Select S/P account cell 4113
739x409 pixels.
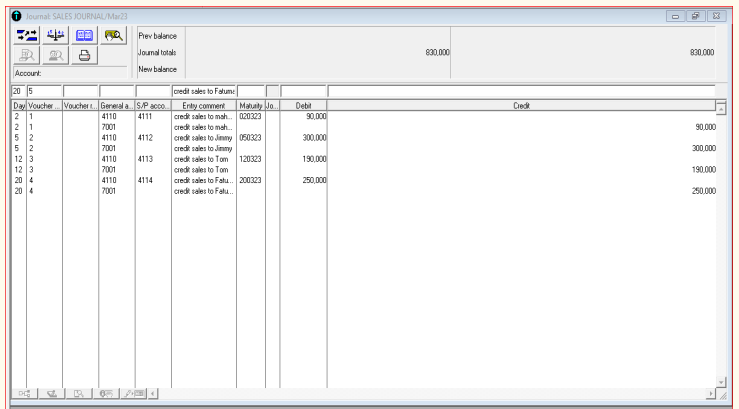click(145, 159)
